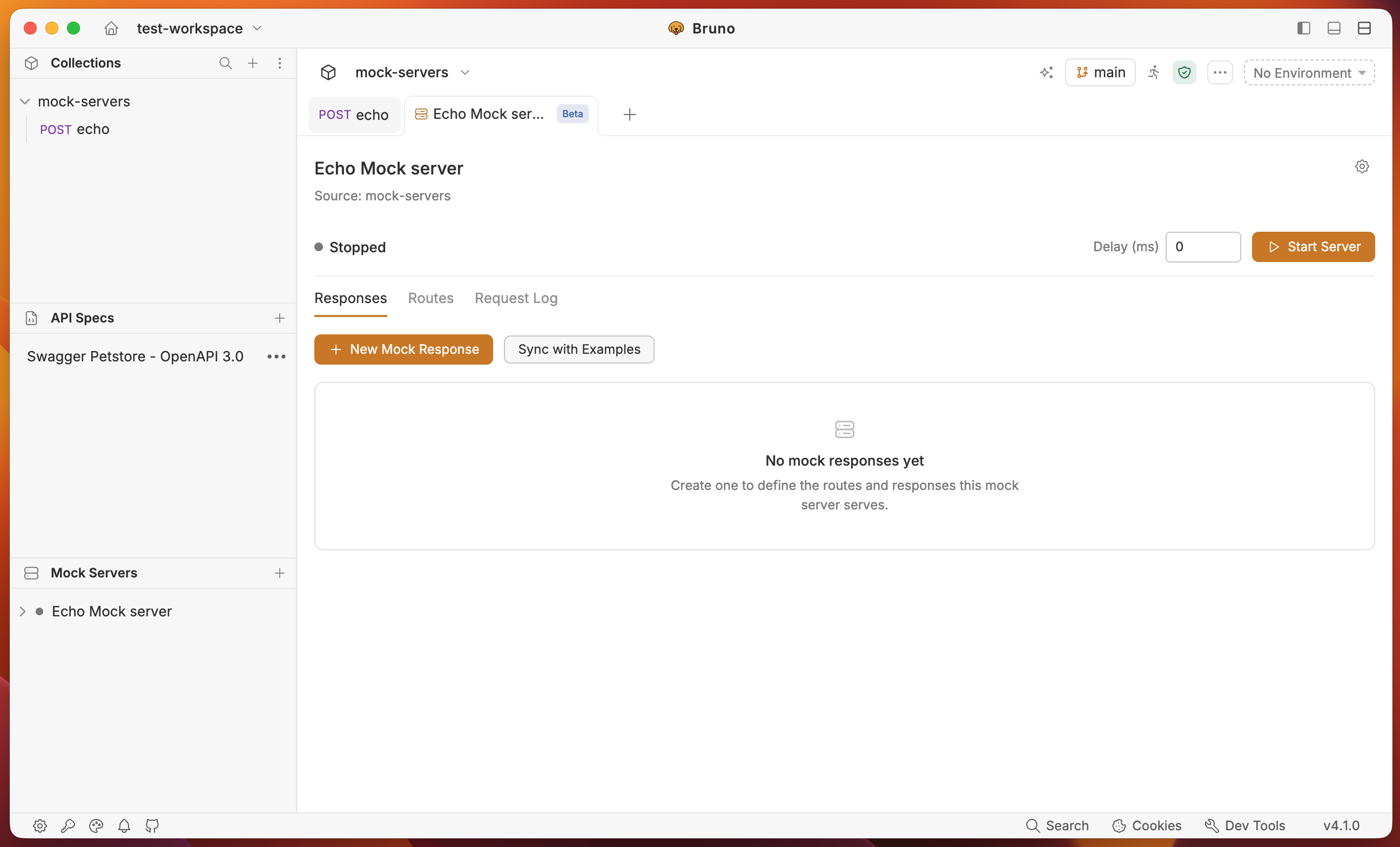Screen dimensions: 1400x847
Task: Toggle the left sidebar layout icon
Action: (1303, 28)
